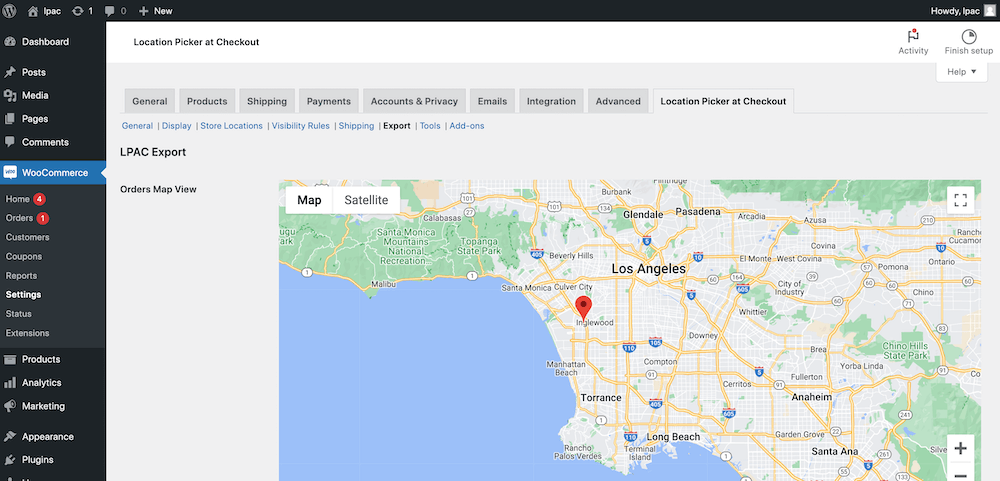This screenshot has width=1000, height=481.
Task: Open the Accounts & Privacy tab
Action: pyautogui.click(x=415, y=101)
